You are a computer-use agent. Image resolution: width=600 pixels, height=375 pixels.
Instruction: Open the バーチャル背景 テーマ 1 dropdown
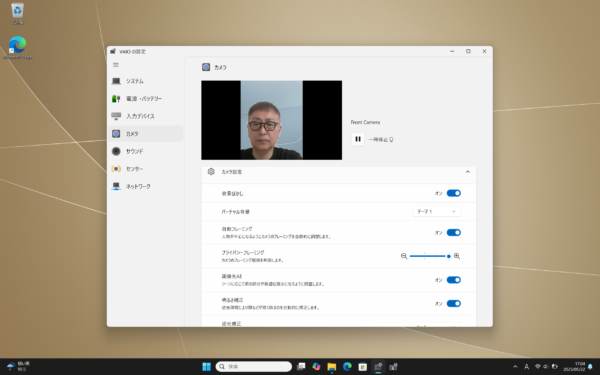point(437,211)
